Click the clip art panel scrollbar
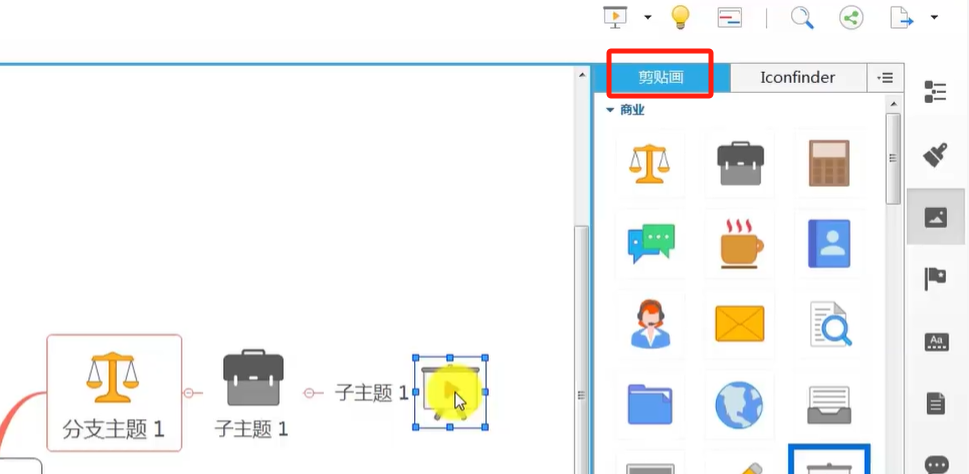 [x=893, y=159]
